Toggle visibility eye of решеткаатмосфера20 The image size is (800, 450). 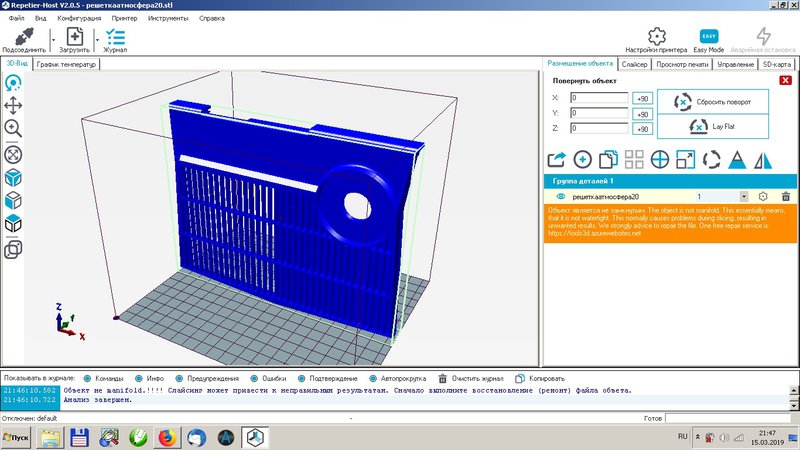tap(561, 196)
